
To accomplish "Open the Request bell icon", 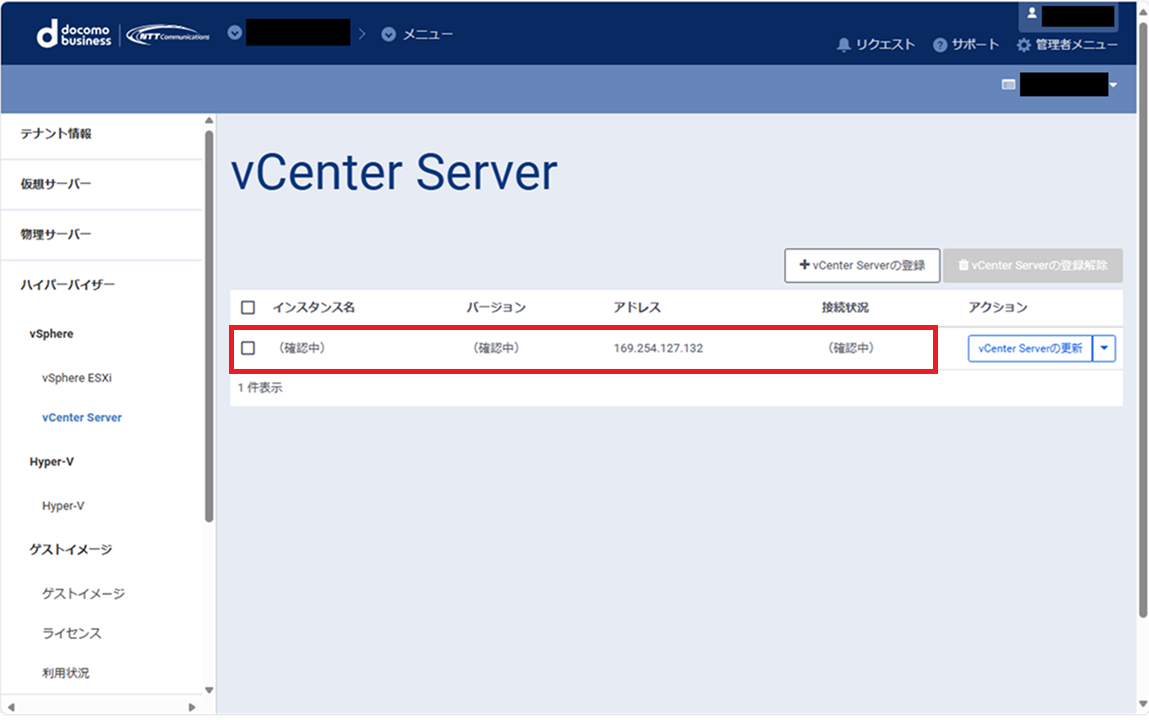I will click(844, 45).
